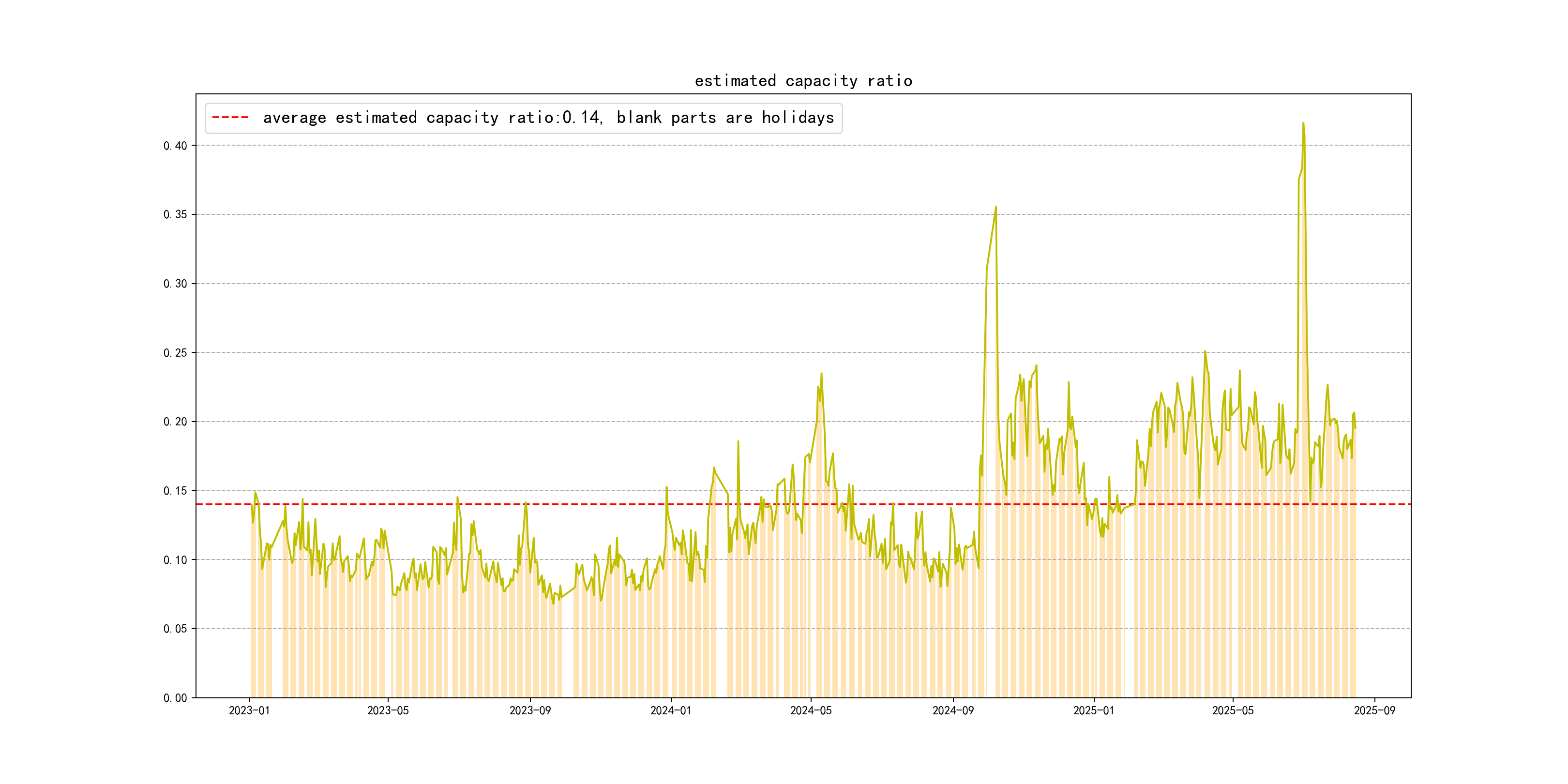Image resolution: width=1568 pixels, height=784 pixels.
Task: Click the 2025-05 x-axis label
Action: tap(1233, 710)
